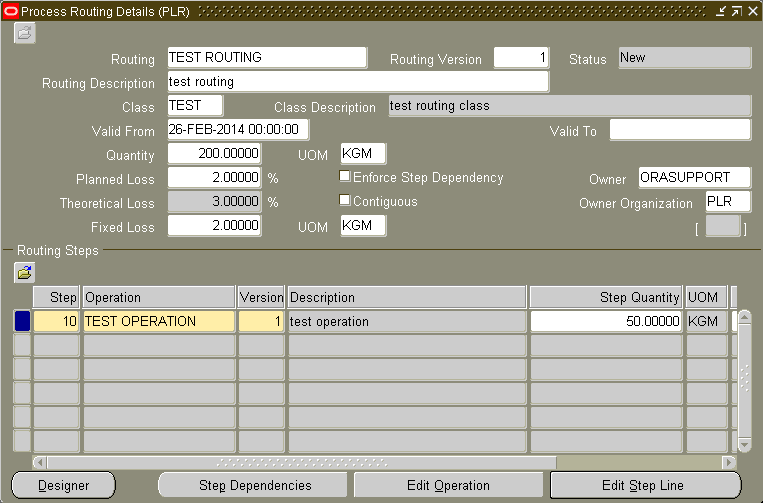The width and height of the screenshot is (763, 503).
Task: Click the Class field showing TEST
Action: click(x=195, y=106)
